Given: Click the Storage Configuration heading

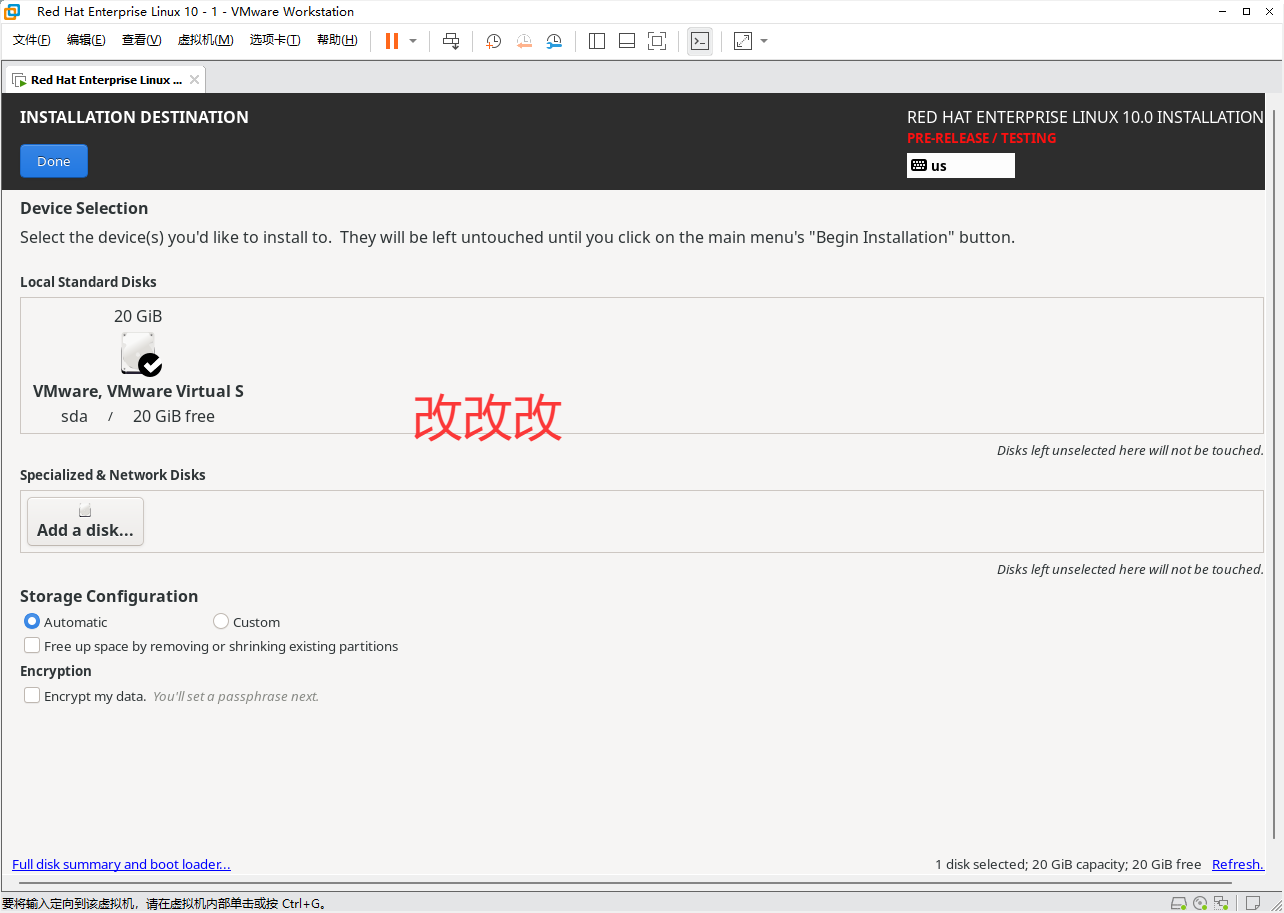Looking at the screenshot, I should (x=109, y=596).
